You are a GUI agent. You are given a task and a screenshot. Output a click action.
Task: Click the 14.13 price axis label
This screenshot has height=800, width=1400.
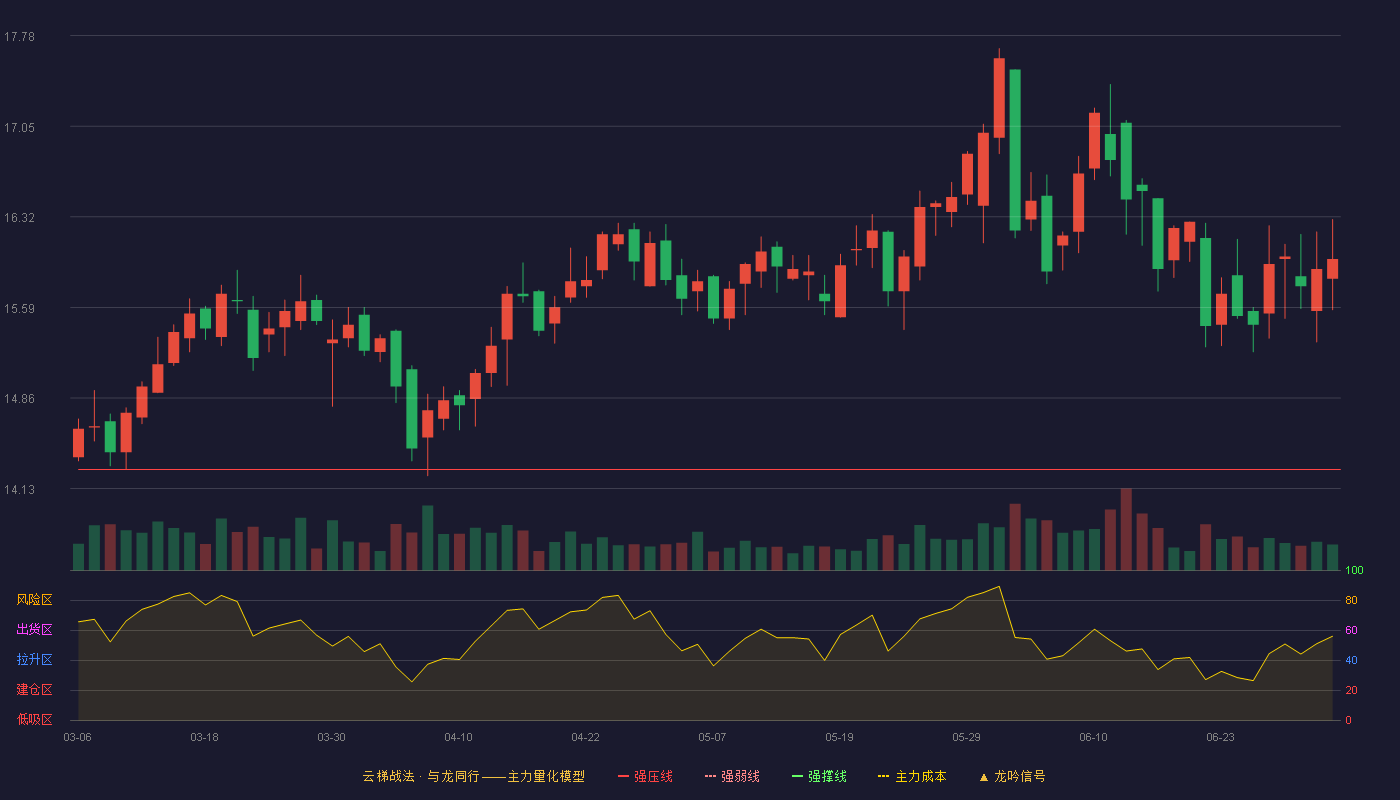tap(19, 489)
